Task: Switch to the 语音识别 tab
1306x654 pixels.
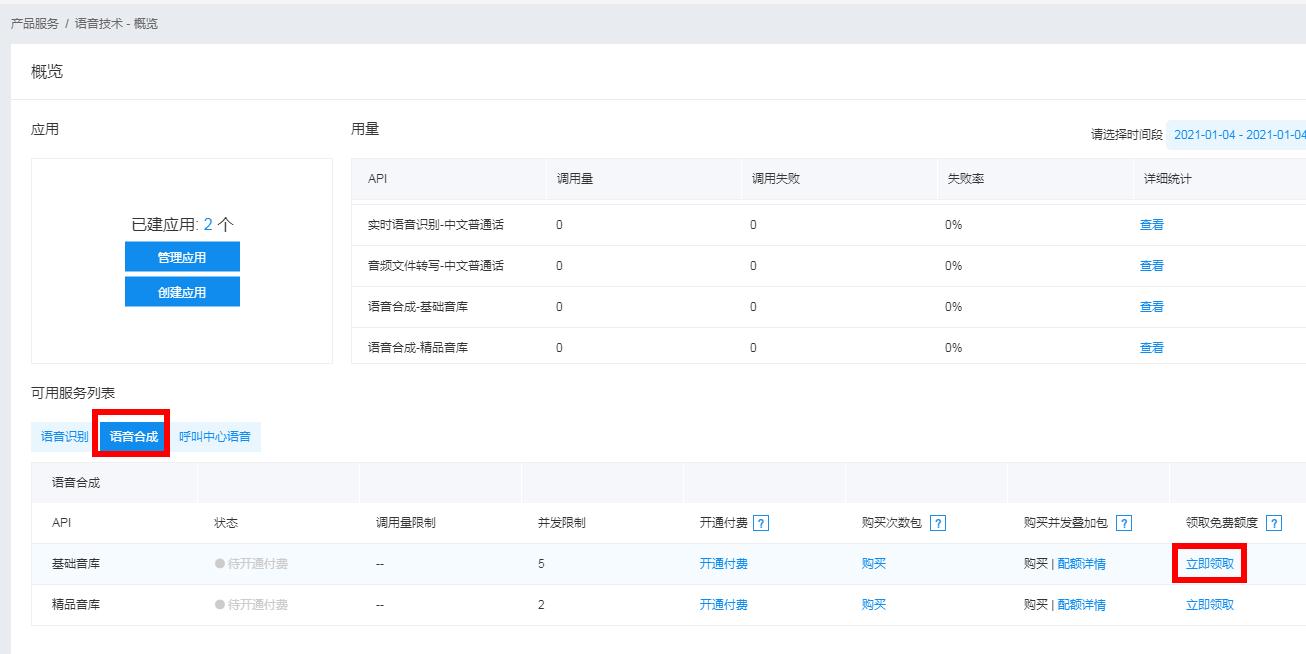Action: click(64, 437)
